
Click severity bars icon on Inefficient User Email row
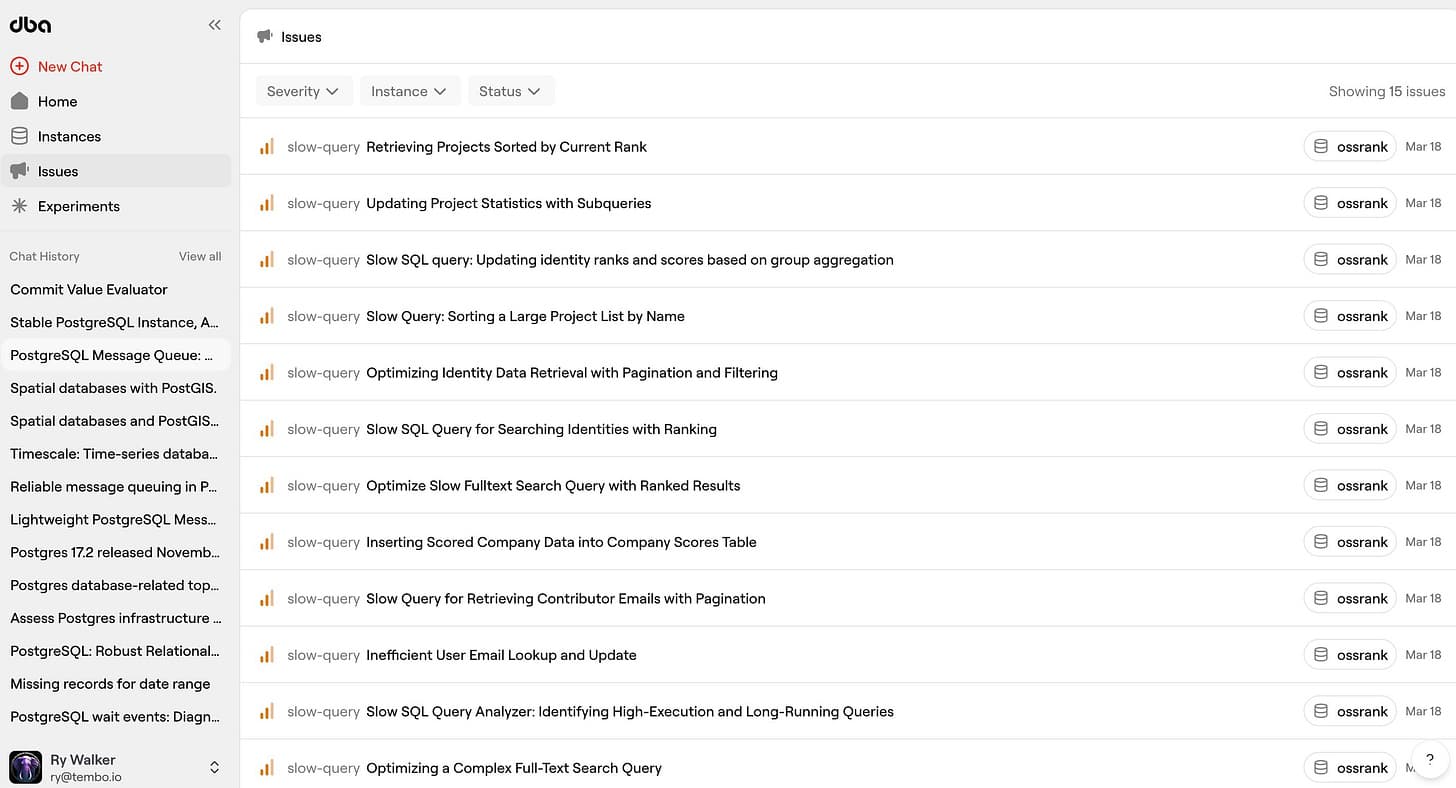click(267, 655)
